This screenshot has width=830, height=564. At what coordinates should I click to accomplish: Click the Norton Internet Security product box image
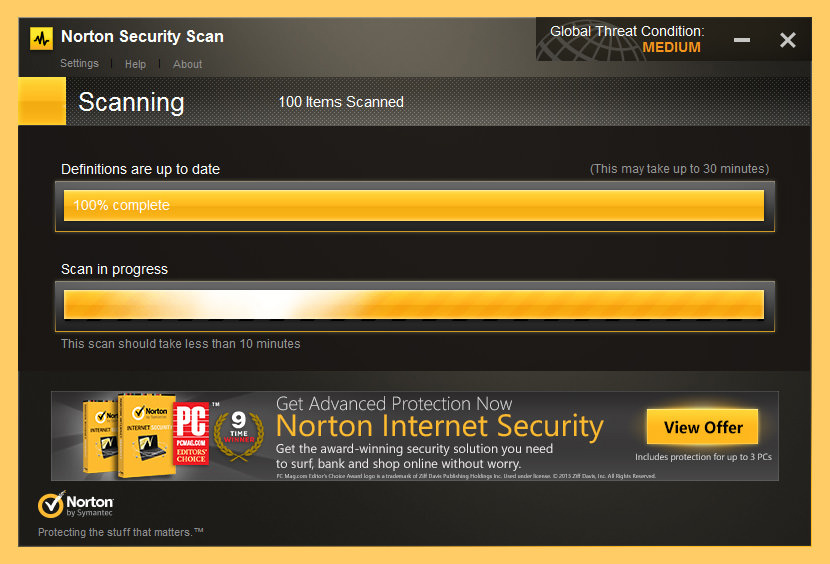pos(130,434)
